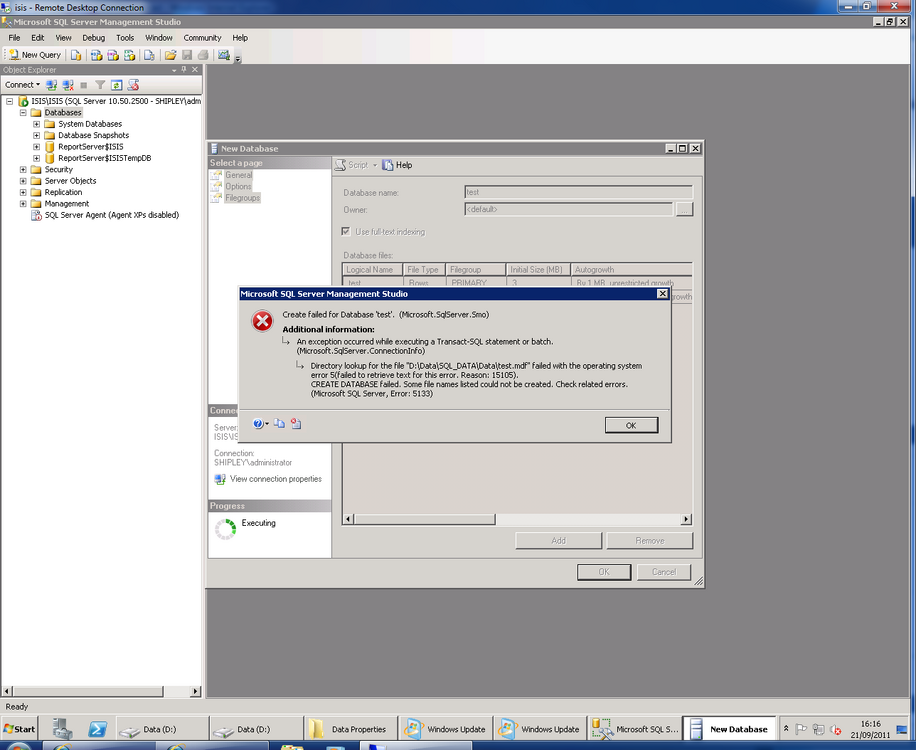Click the copy message text icon
Viewport: 916px width, 750px height.
tap(279, 424)
